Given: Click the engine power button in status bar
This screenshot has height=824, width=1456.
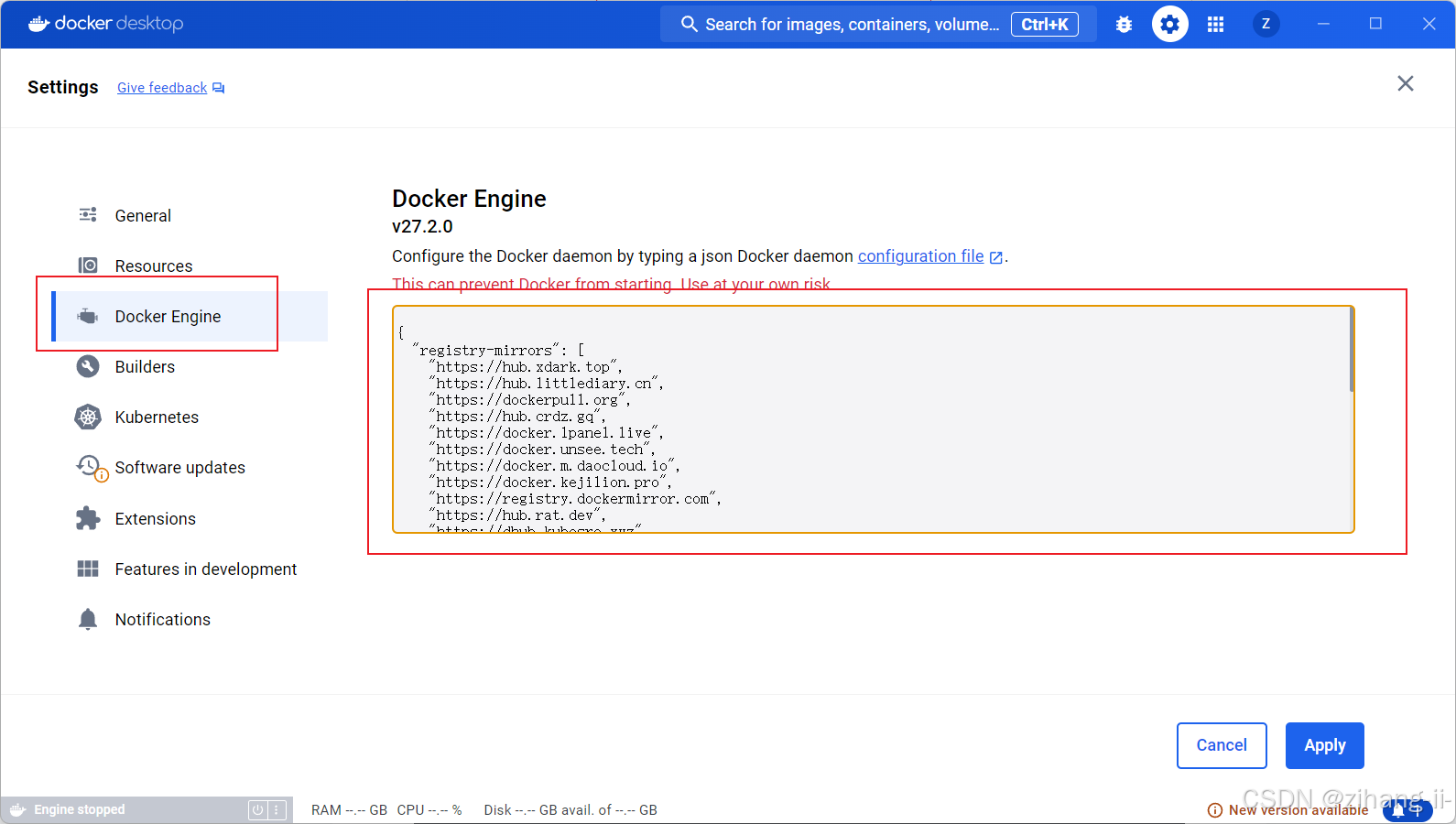Looking at the screenshot, I should click(257, 810).
